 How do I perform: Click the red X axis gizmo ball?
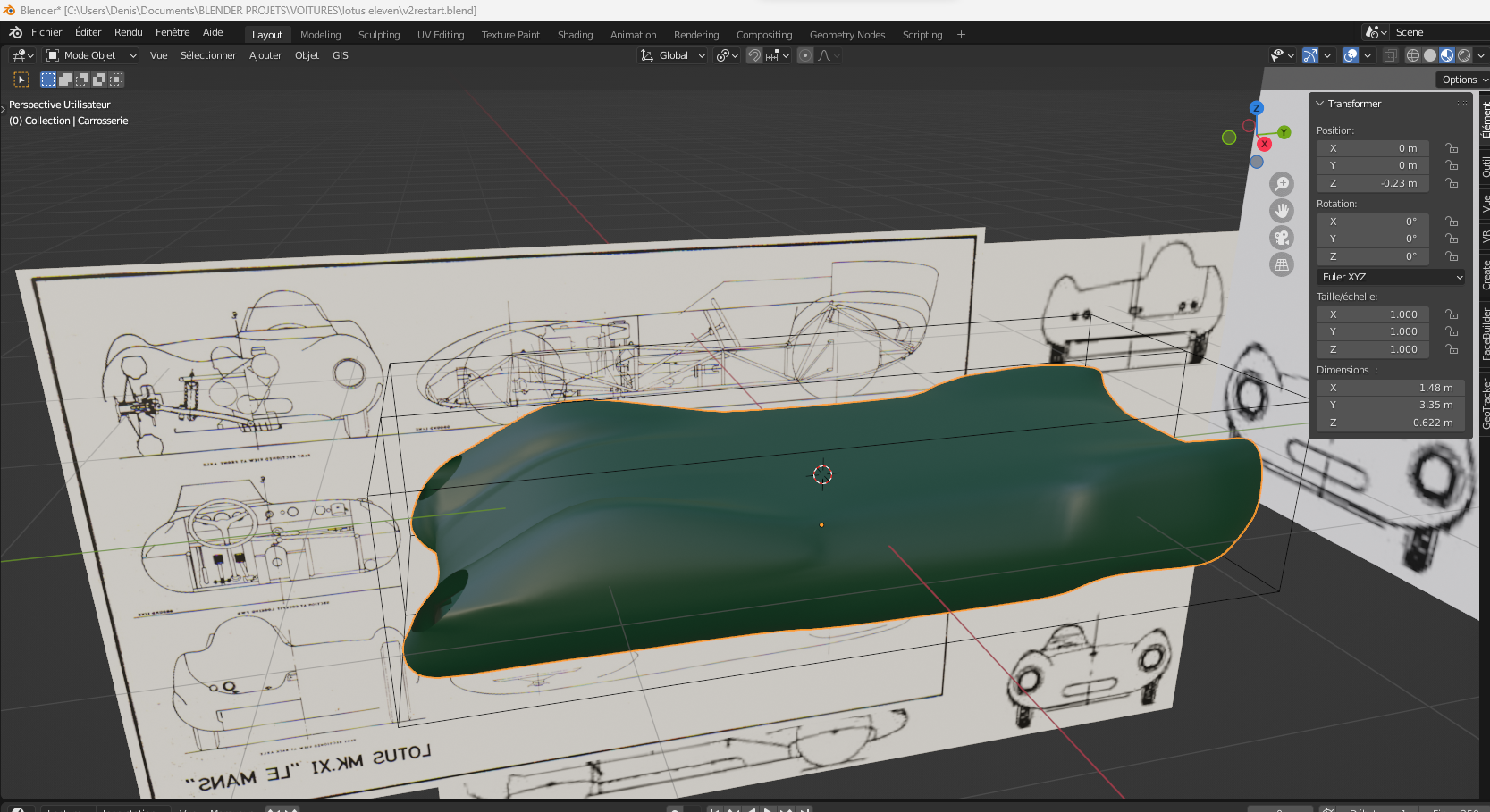(x=1264, y=144)
